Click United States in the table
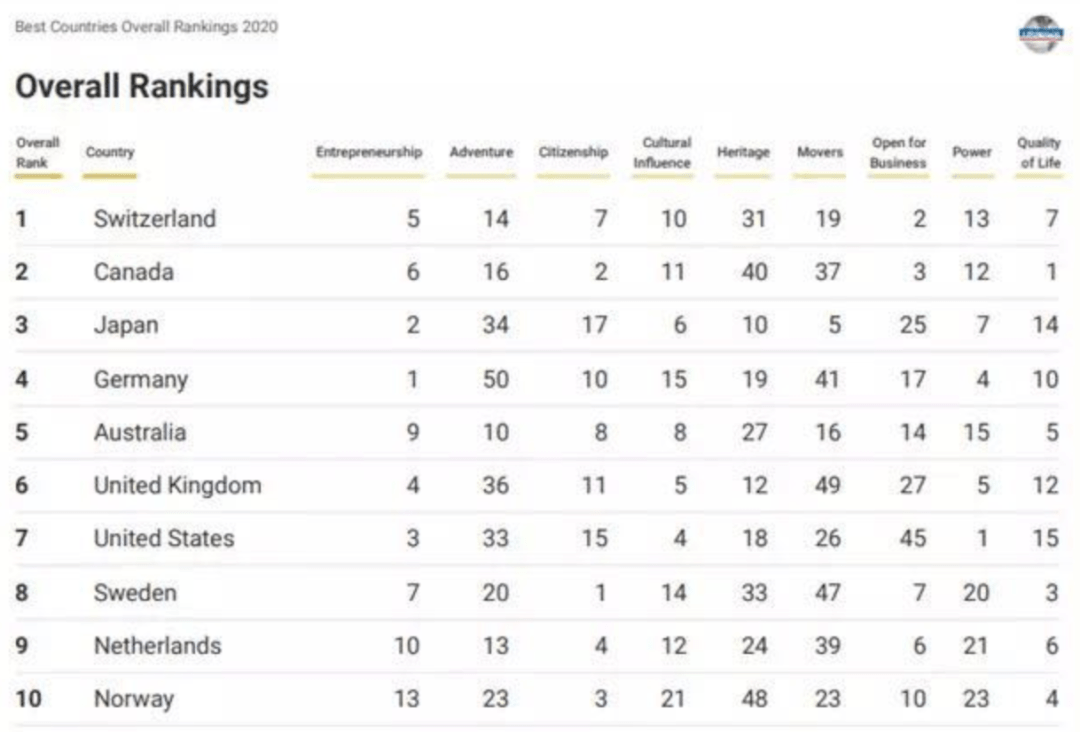This screenshot has width=1080, height=732. tap(164, 539)
